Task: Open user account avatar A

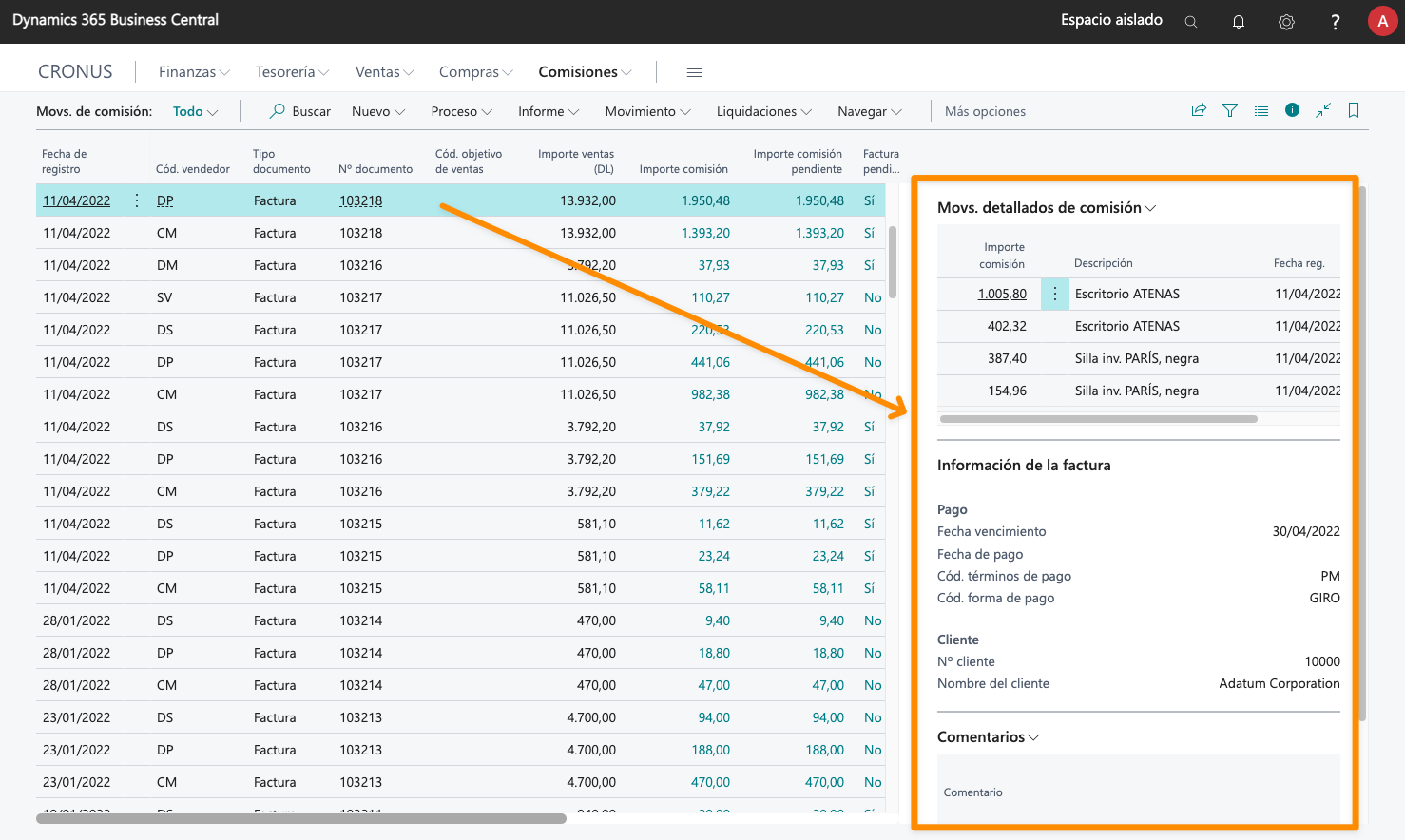Action: click(x=1383, y=21)
